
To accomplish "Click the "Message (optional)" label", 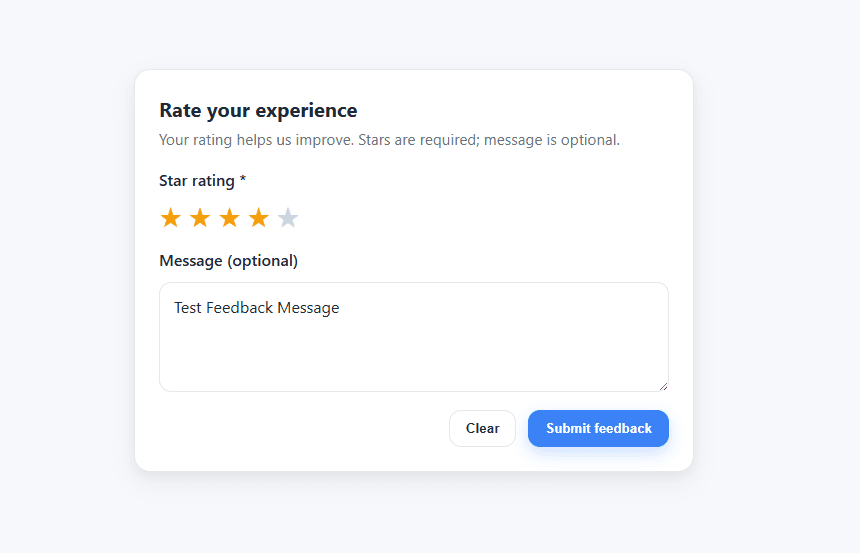I will 228,261.
